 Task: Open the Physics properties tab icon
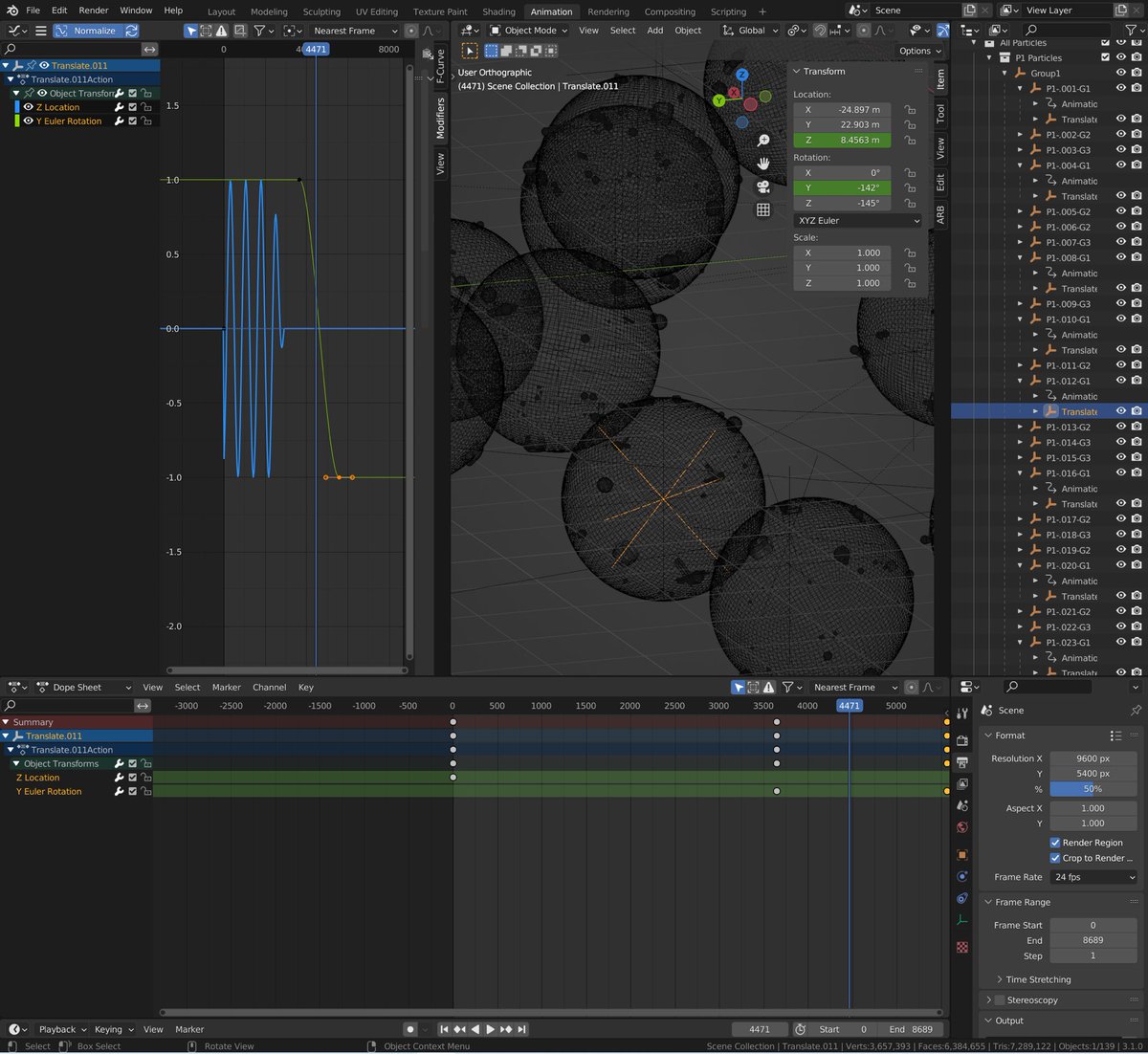click(x=962, y=877)
